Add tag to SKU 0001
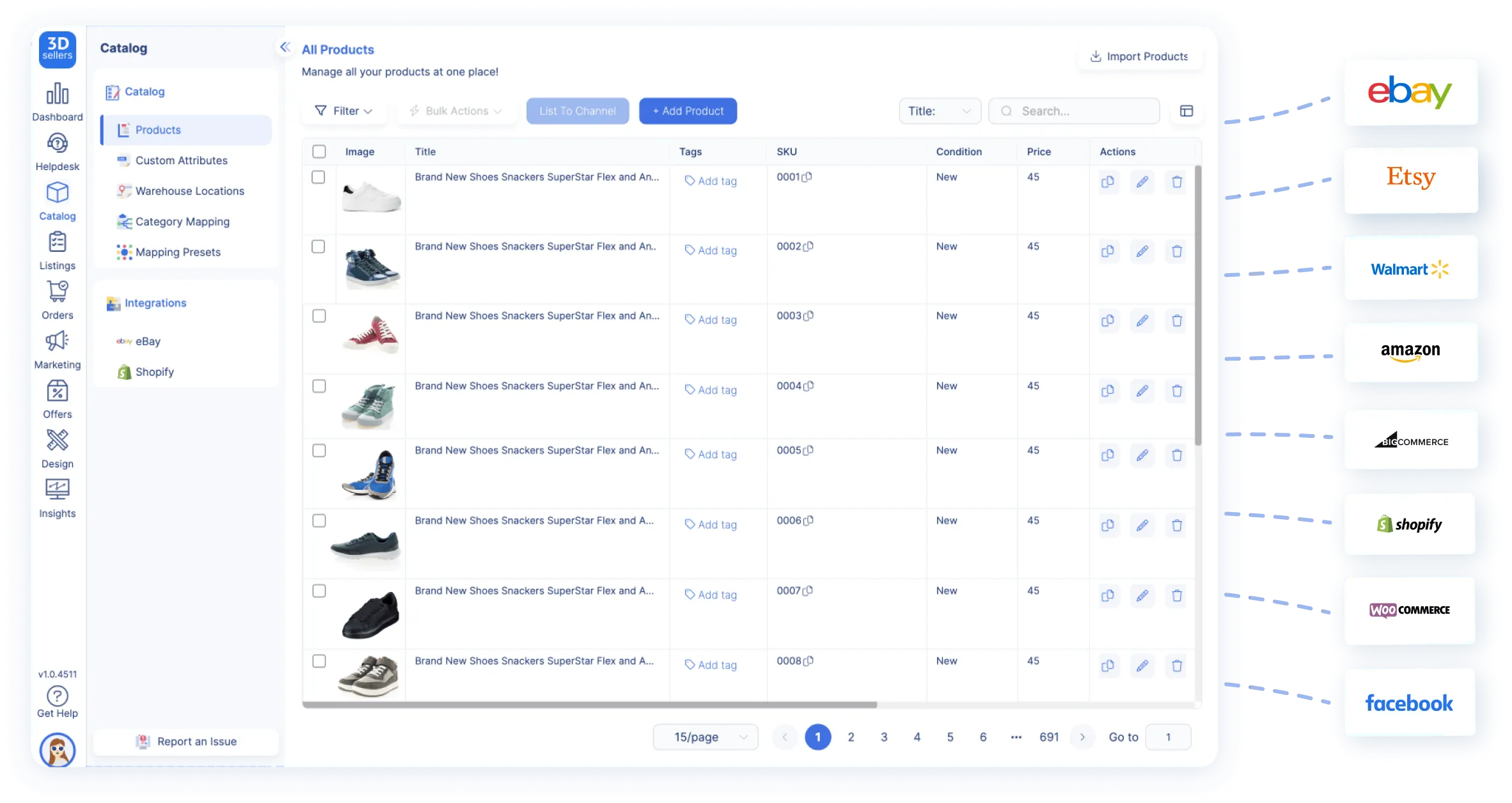1512x803 pixels. coord(711,181)
